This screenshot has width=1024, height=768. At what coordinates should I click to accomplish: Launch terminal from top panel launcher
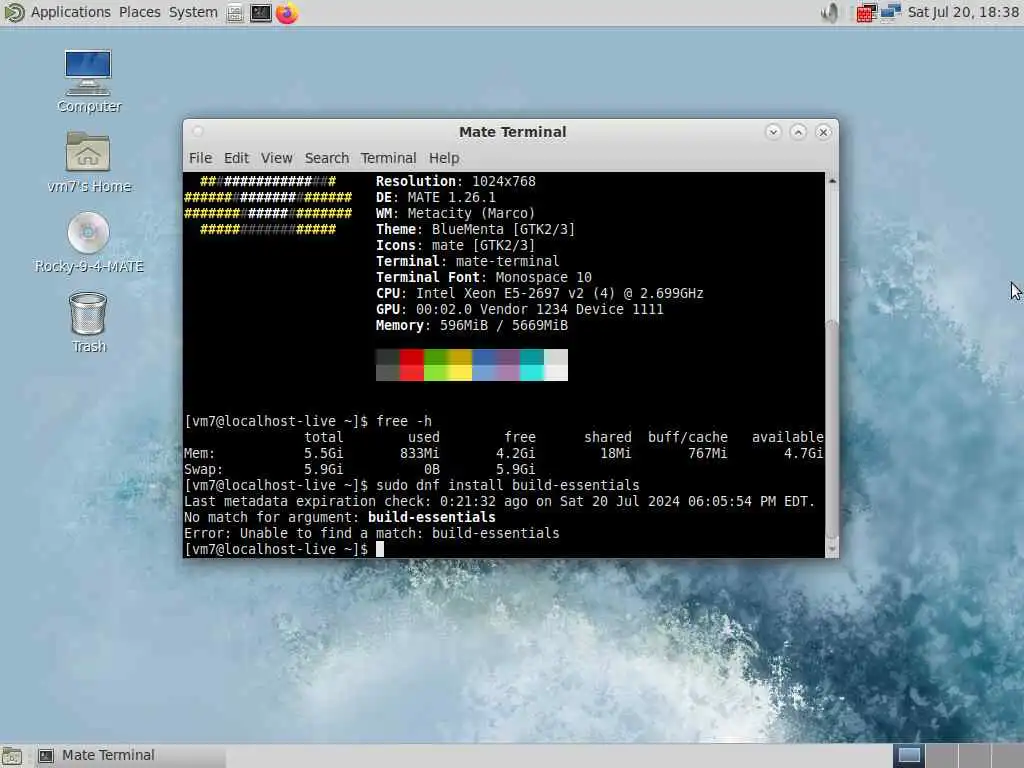click(261, 12)
